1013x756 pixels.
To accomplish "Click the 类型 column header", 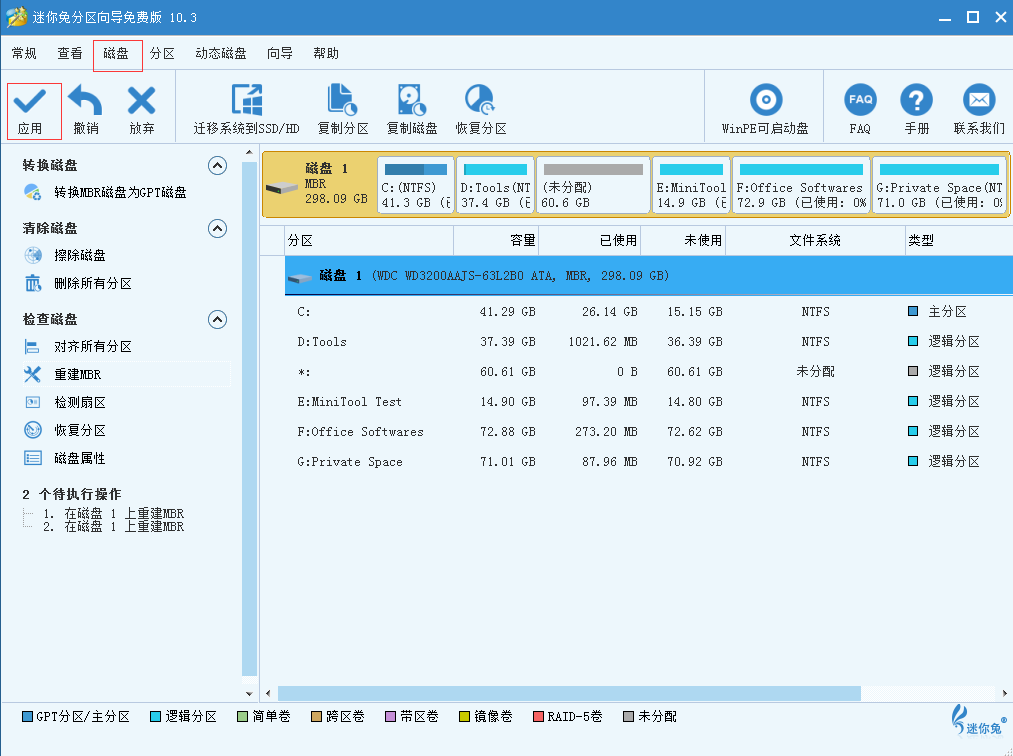I will click(x=959, y=241).
